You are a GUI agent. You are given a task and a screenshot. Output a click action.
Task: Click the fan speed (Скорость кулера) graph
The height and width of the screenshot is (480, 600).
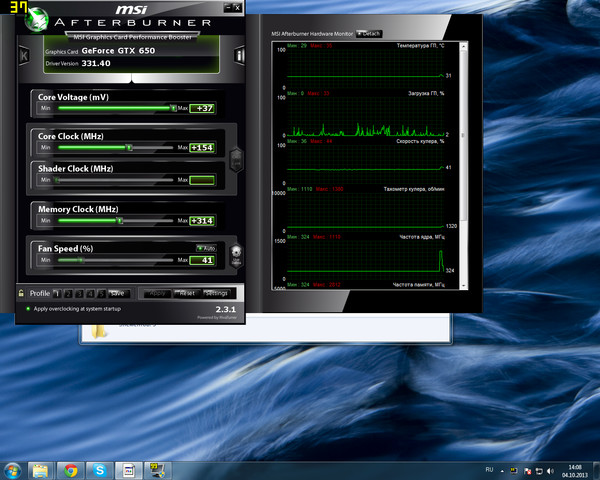coord(365,165)
